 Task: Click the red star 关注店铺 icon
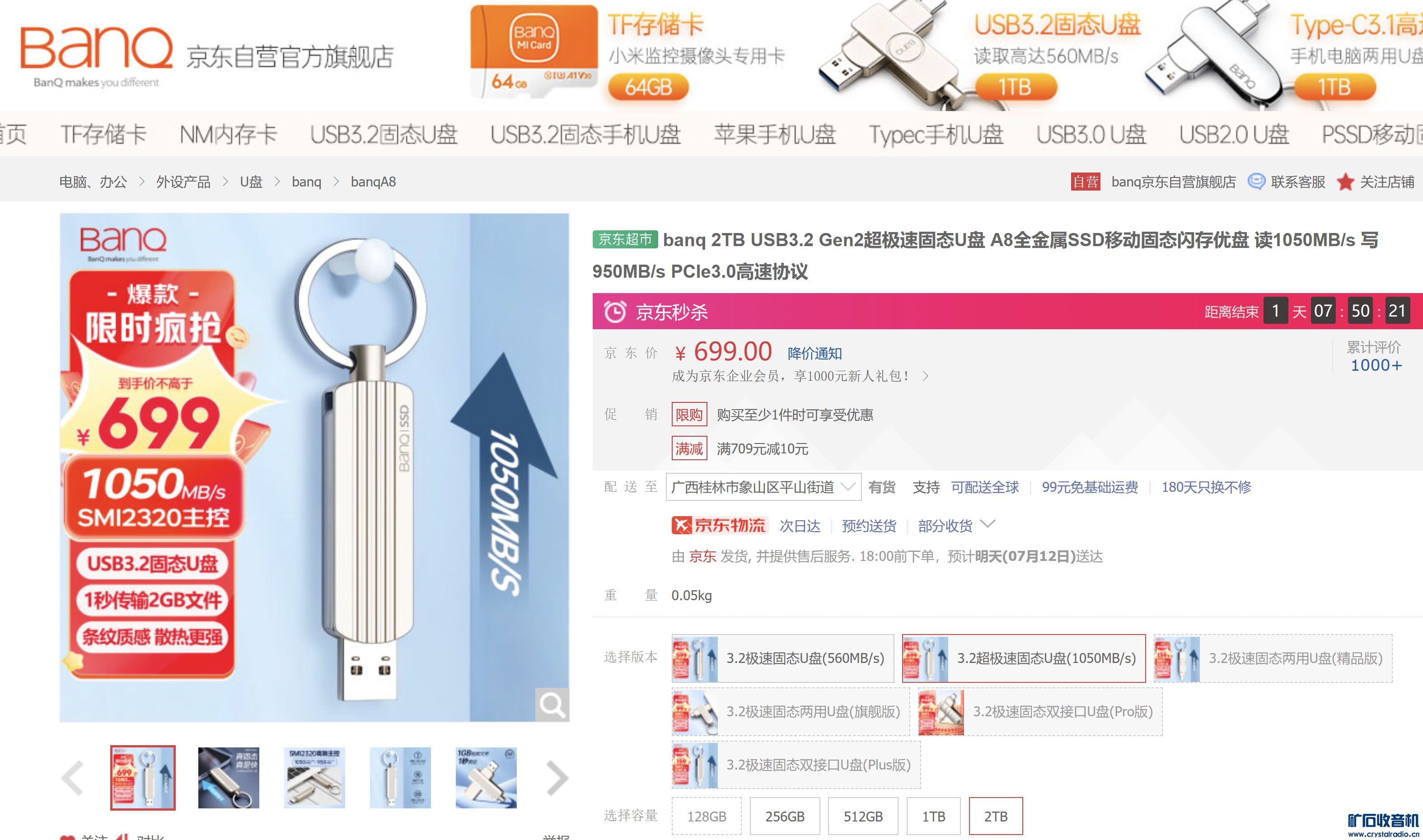pos(1345,182)
